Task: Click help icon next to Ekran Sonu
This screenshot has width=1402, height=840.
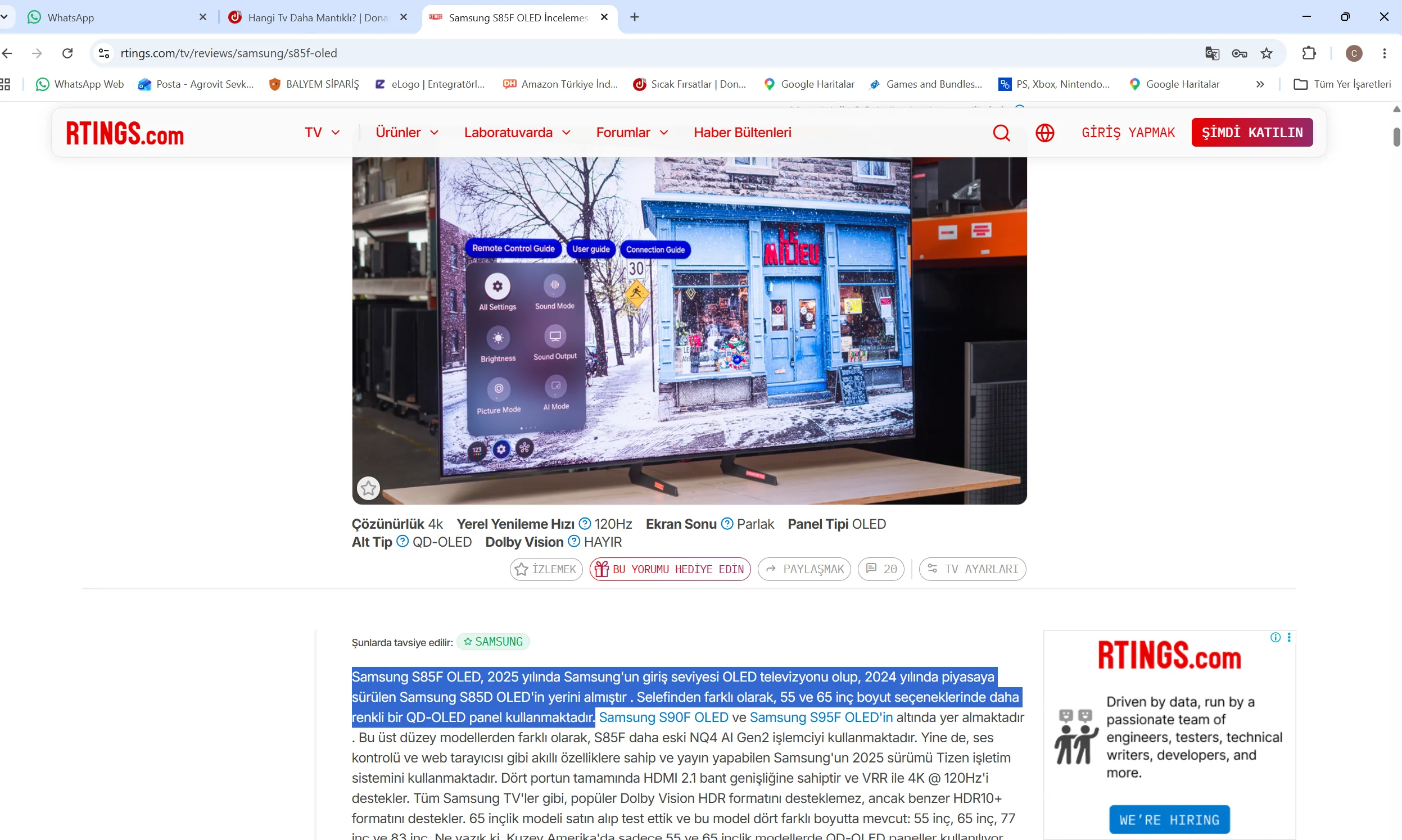Action: (x=727, y=524)
